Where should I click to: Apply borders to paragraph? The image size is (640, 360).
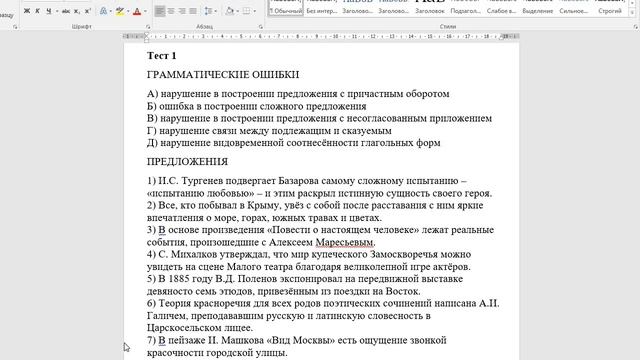247,11
